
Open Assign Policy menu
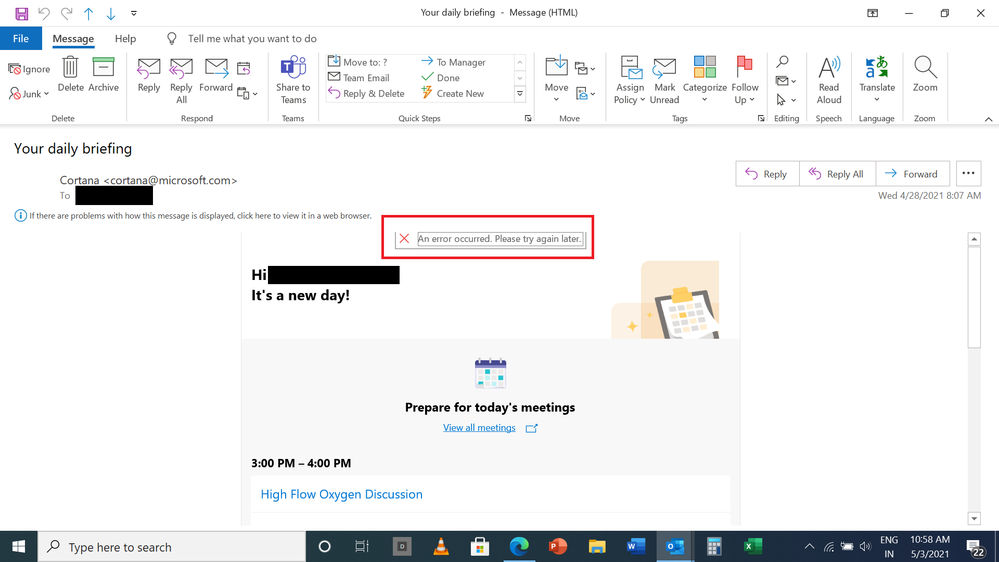[630, 80]
